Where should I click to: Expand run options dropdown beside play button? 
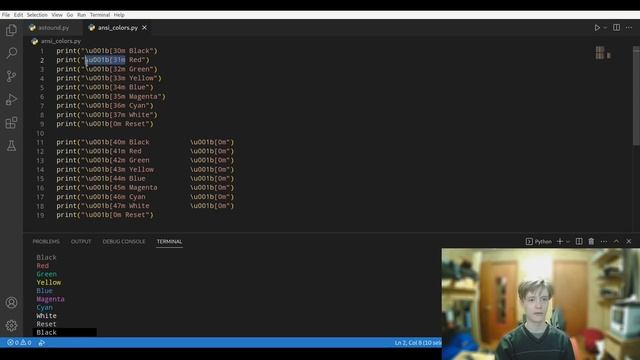pyautogui.click(x=605, y=28)
